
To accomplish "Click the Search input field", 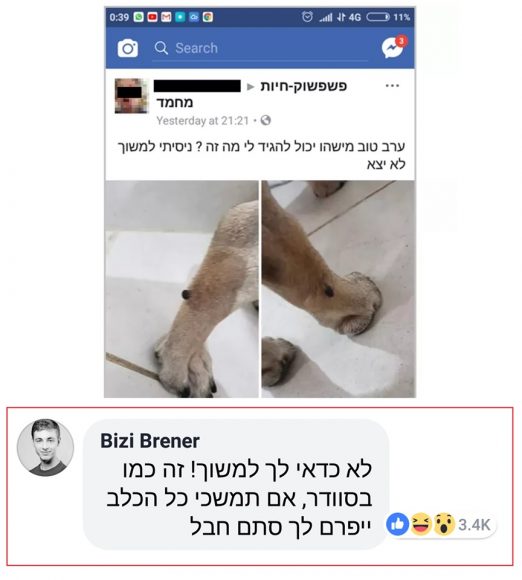I will (x=260, y=48).
